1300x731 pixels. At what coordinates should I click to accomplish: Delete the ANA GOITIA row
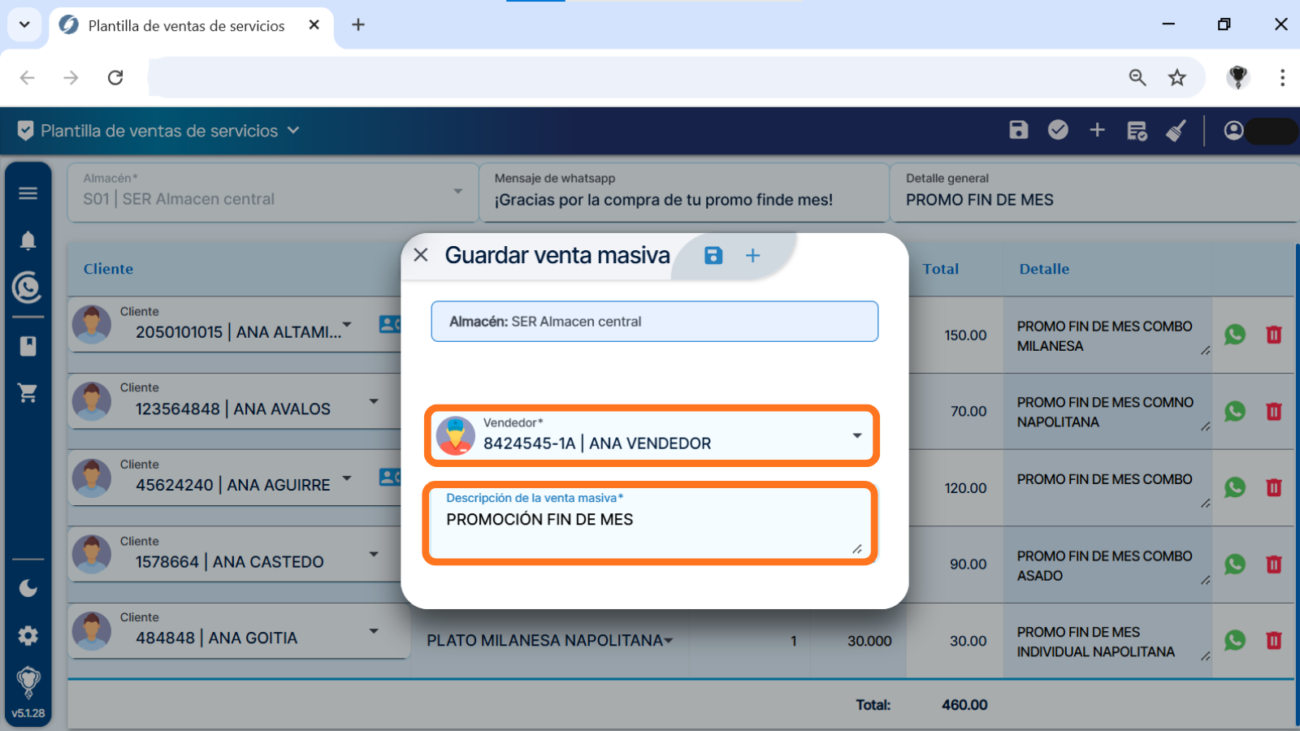1273,640
